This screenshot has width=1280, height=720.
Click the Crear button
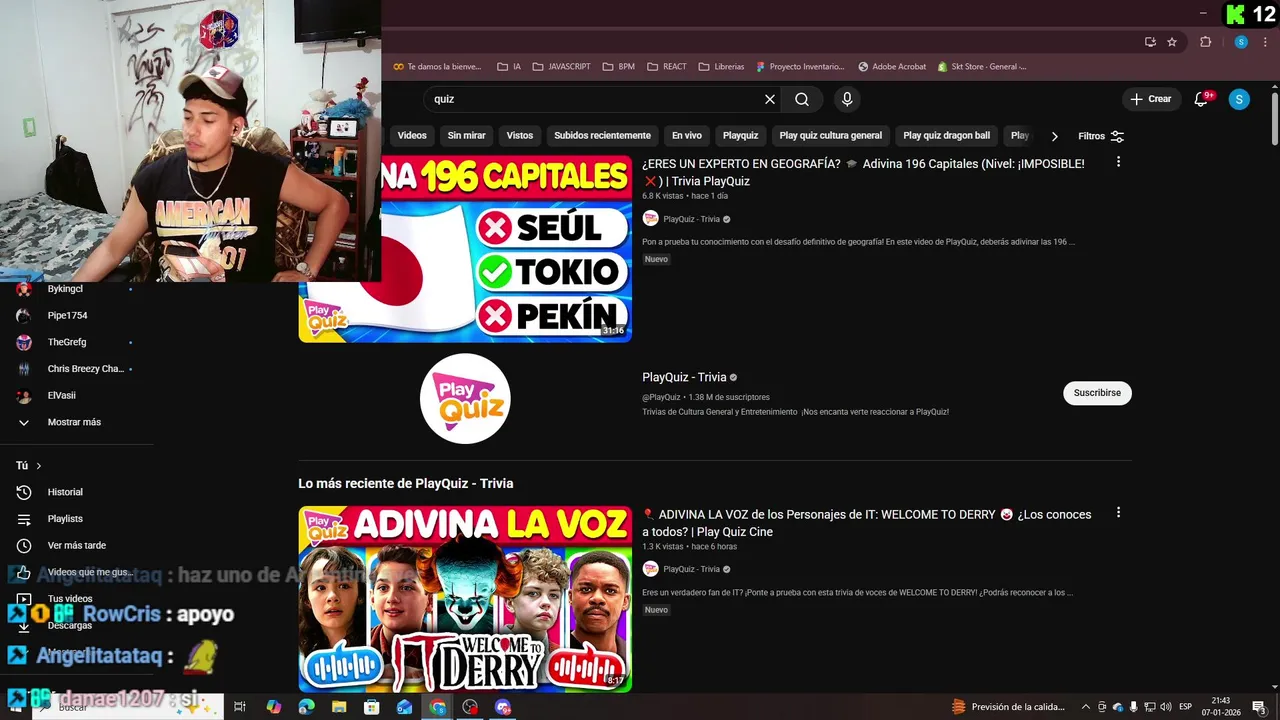coord(1150,99)
